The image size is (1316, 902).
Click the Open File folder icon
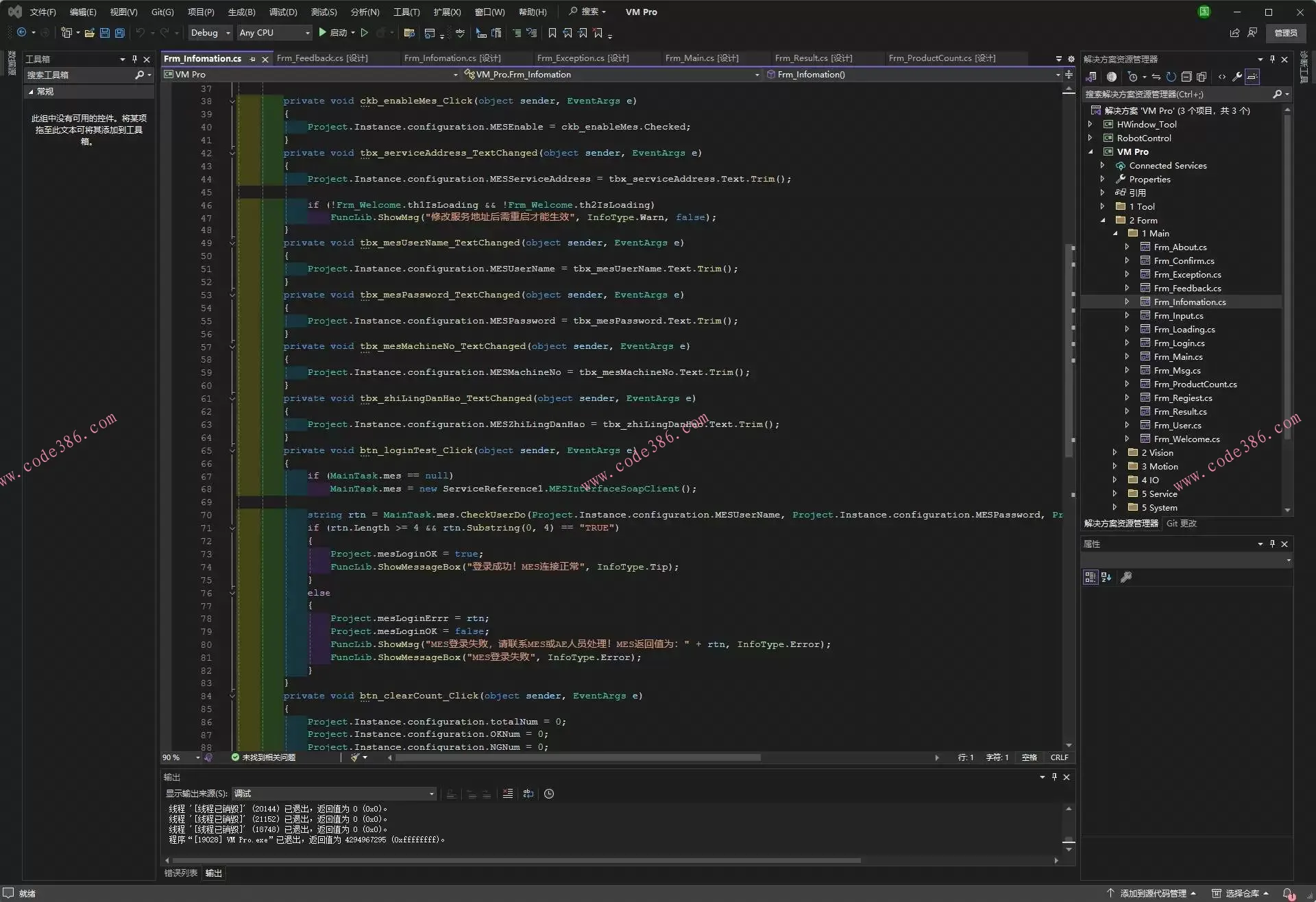(90, 33)
